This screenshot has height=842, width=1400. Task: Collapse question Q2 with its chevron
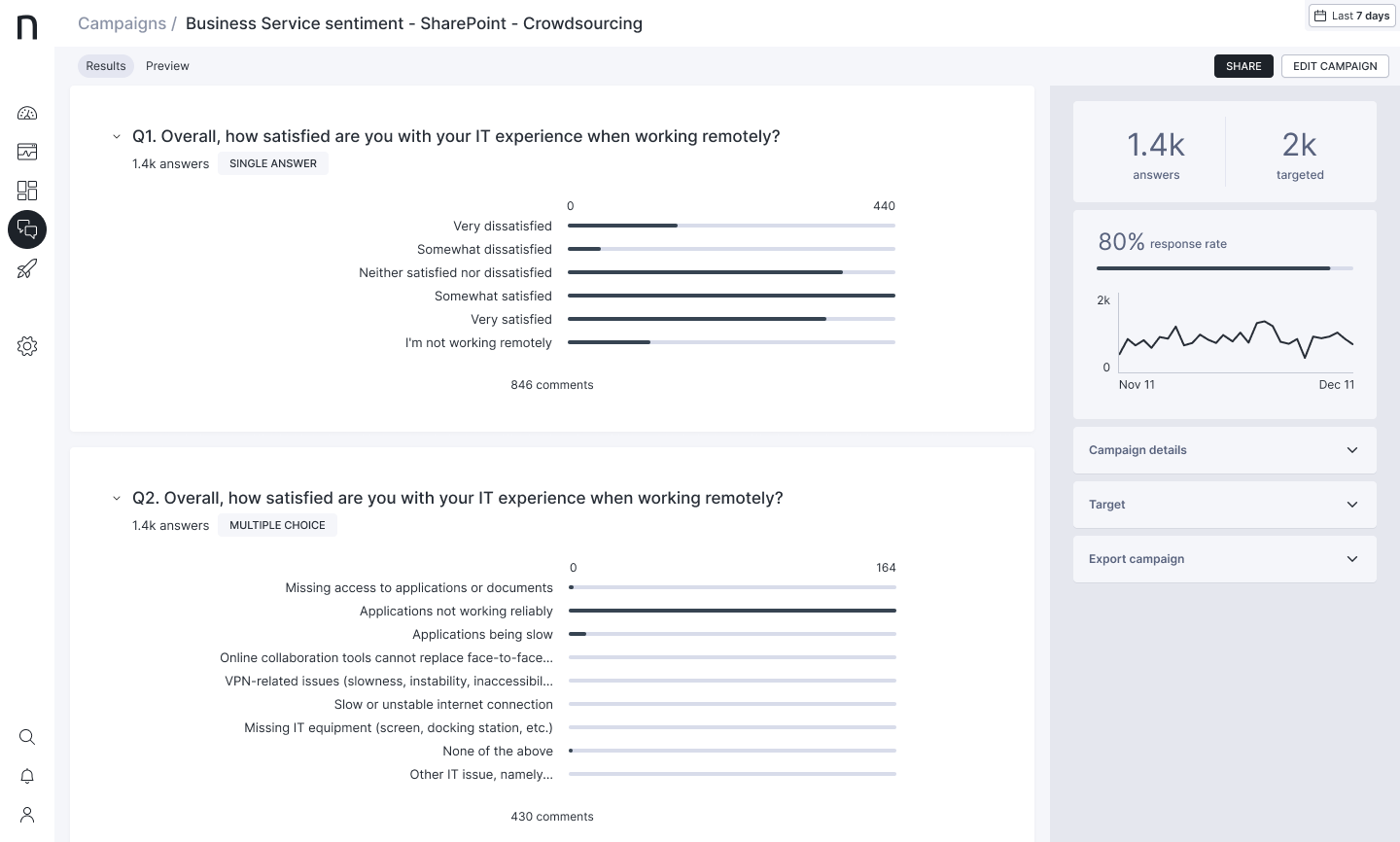pyautogui.click(x=117, y=499)
